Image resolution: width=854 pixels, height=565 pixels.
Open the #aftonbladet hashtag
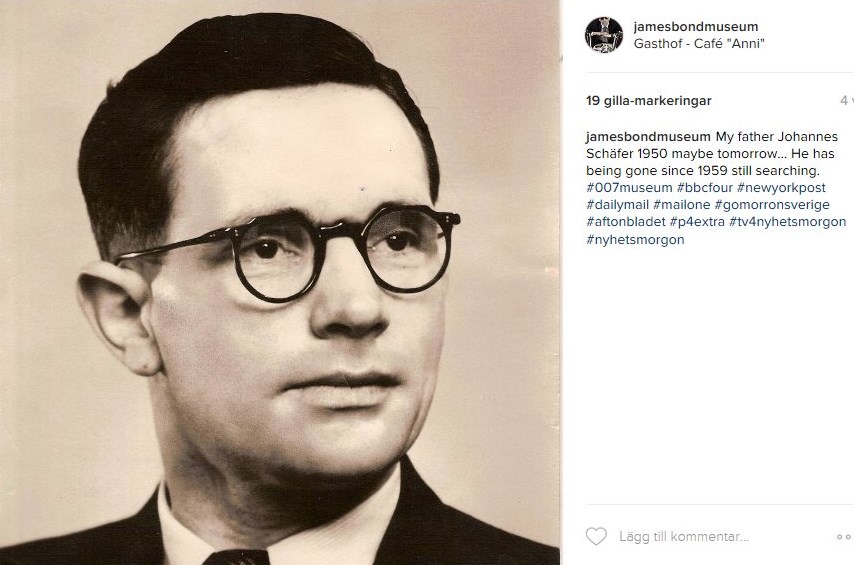[626, 222]
